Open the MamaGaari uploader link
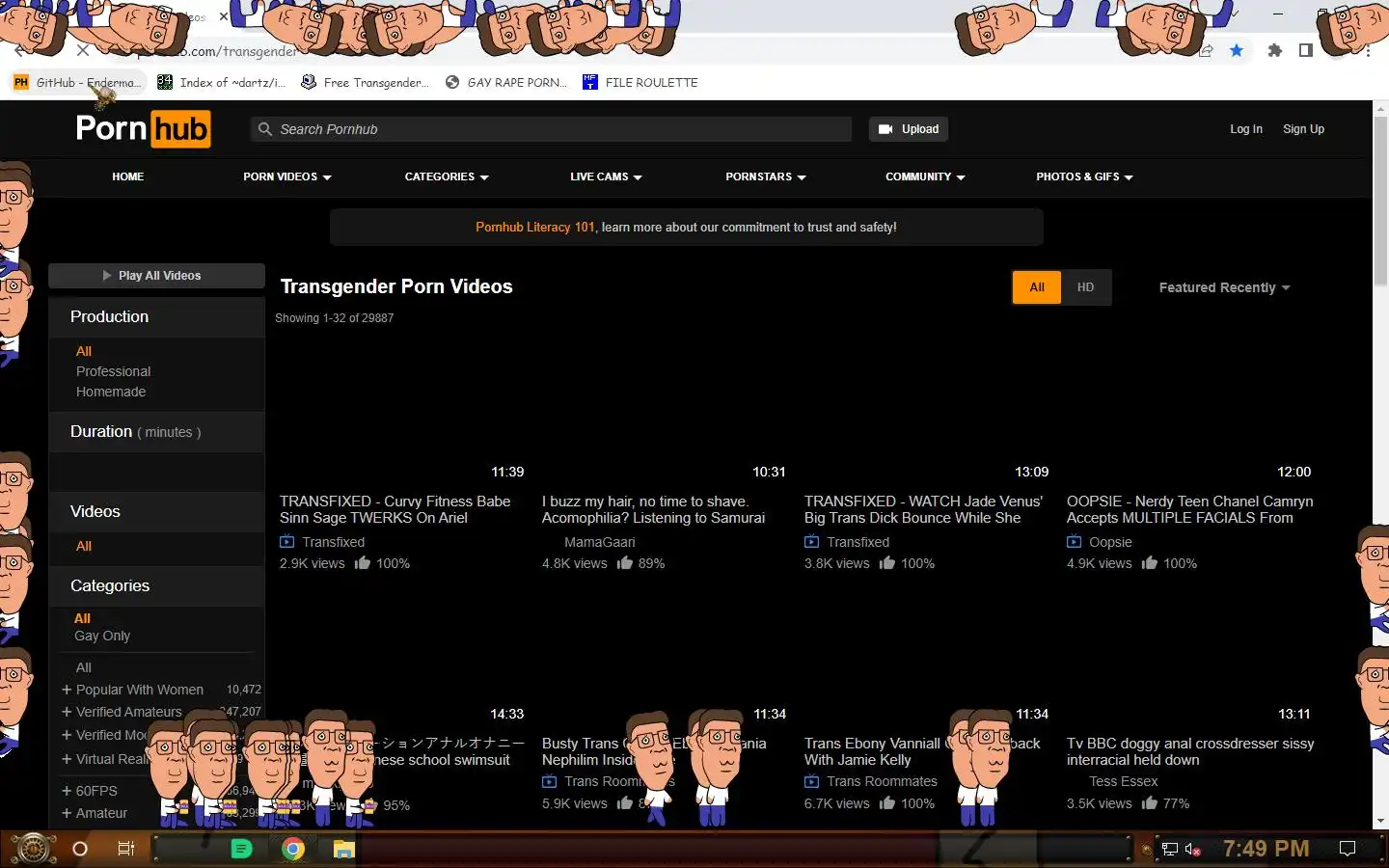Image resolution: width=1389 pixels, height=868 pixels. (599, 542)
